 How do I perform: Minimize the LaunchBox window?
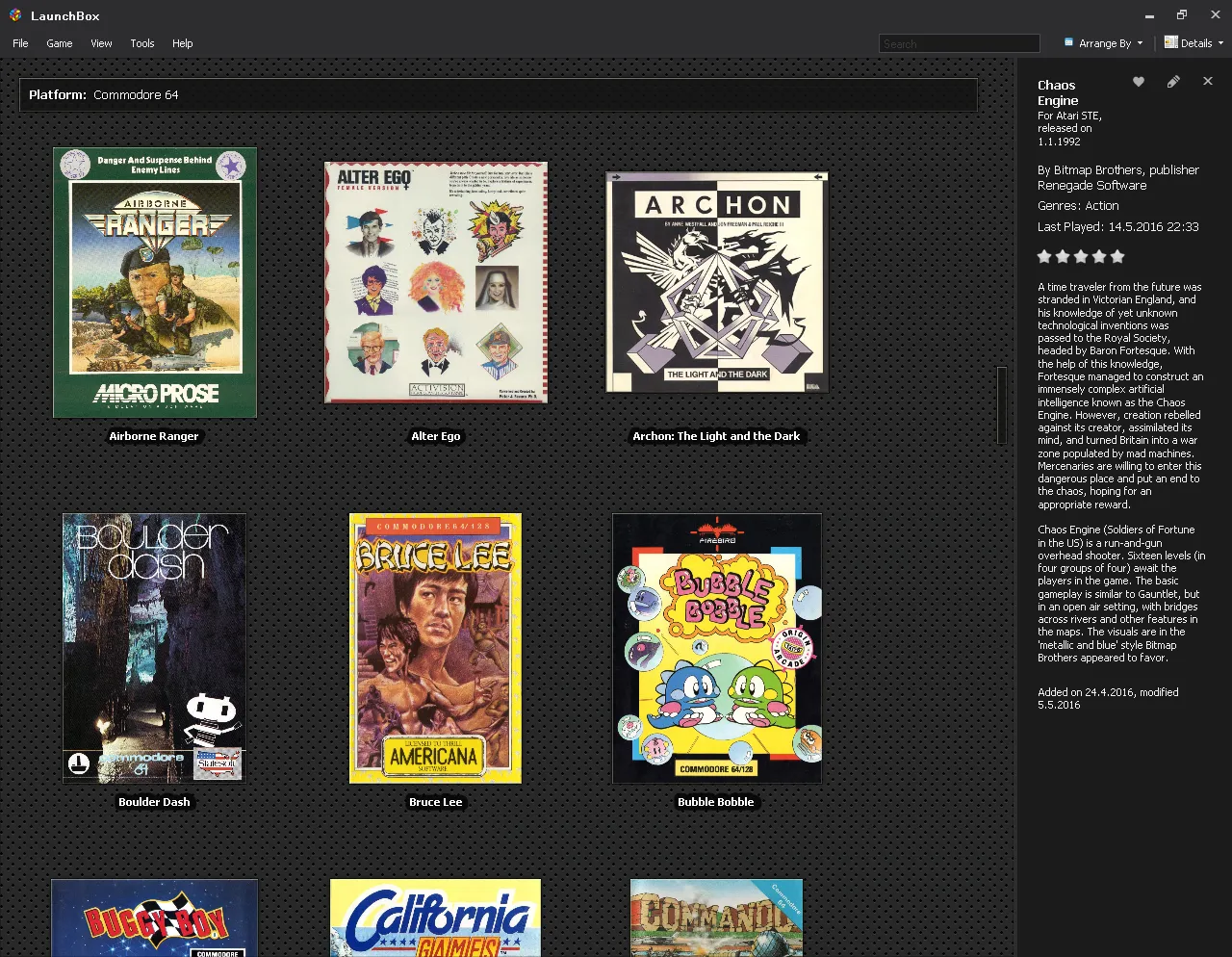[1150, 15]
